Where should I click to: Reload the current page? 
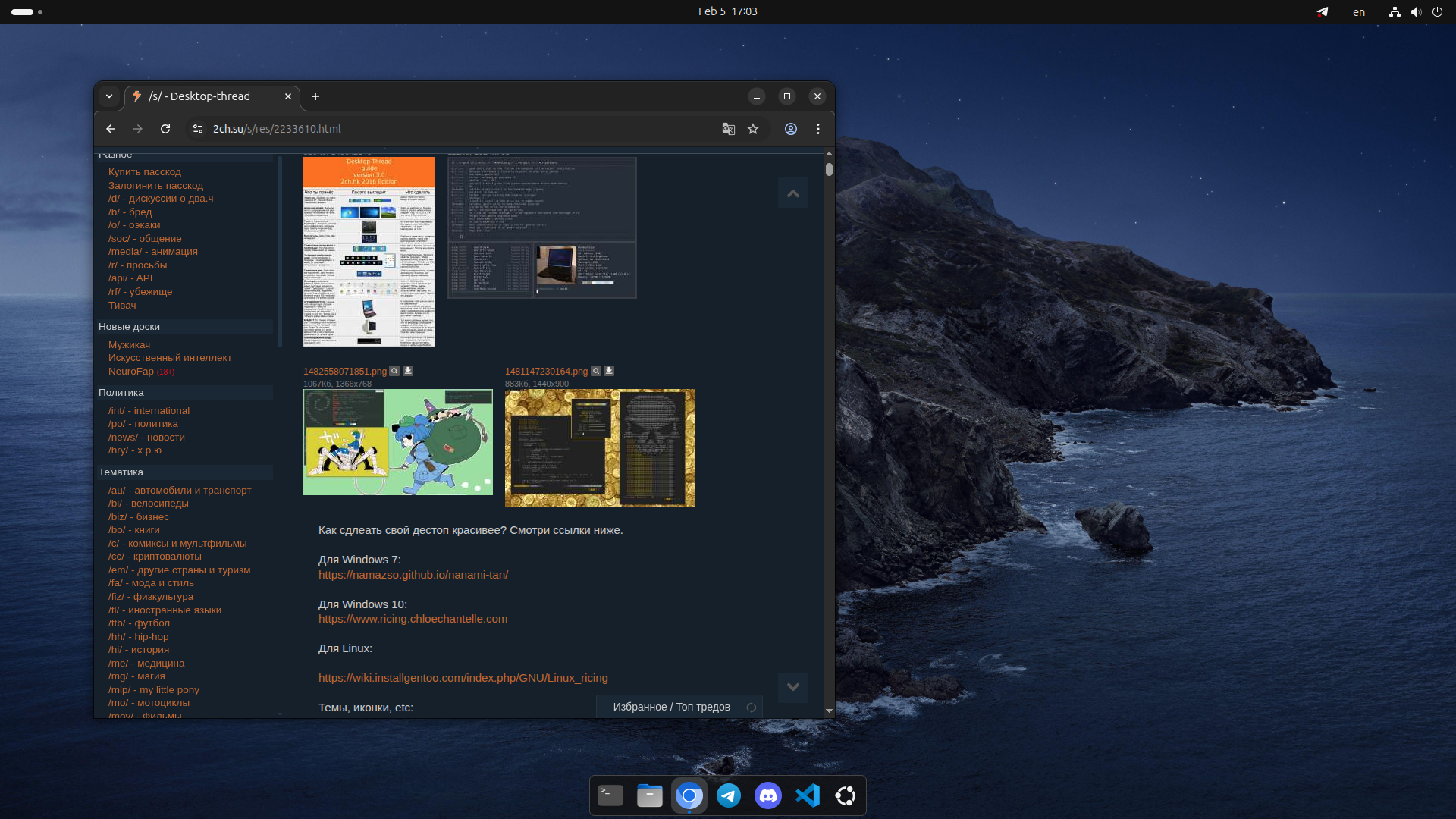[x=165, y=129]
